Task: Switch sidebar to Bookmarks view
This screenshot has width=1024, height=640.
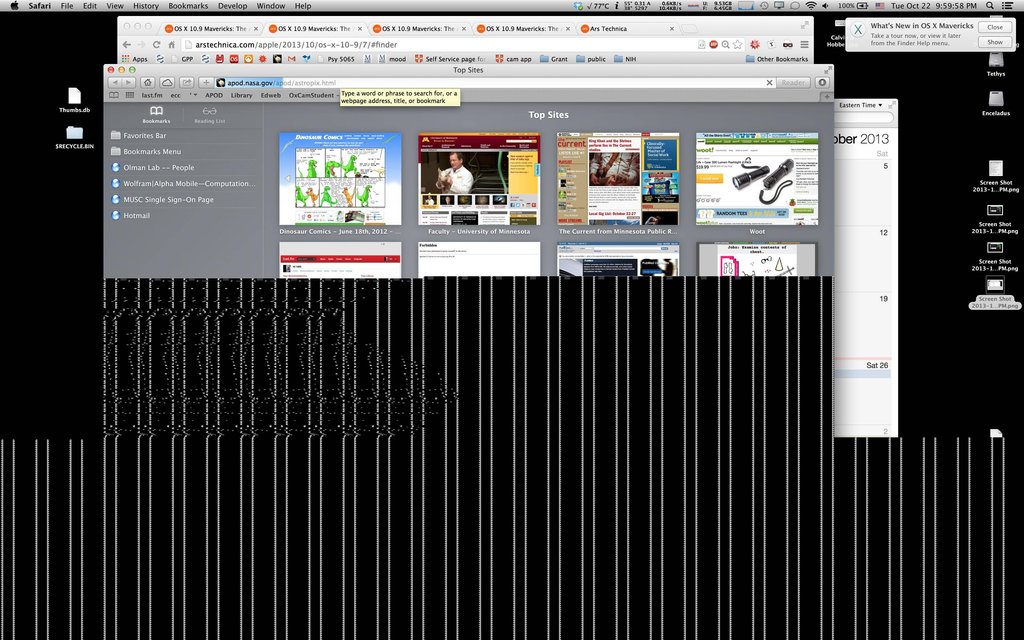Action: click(156, 115)
